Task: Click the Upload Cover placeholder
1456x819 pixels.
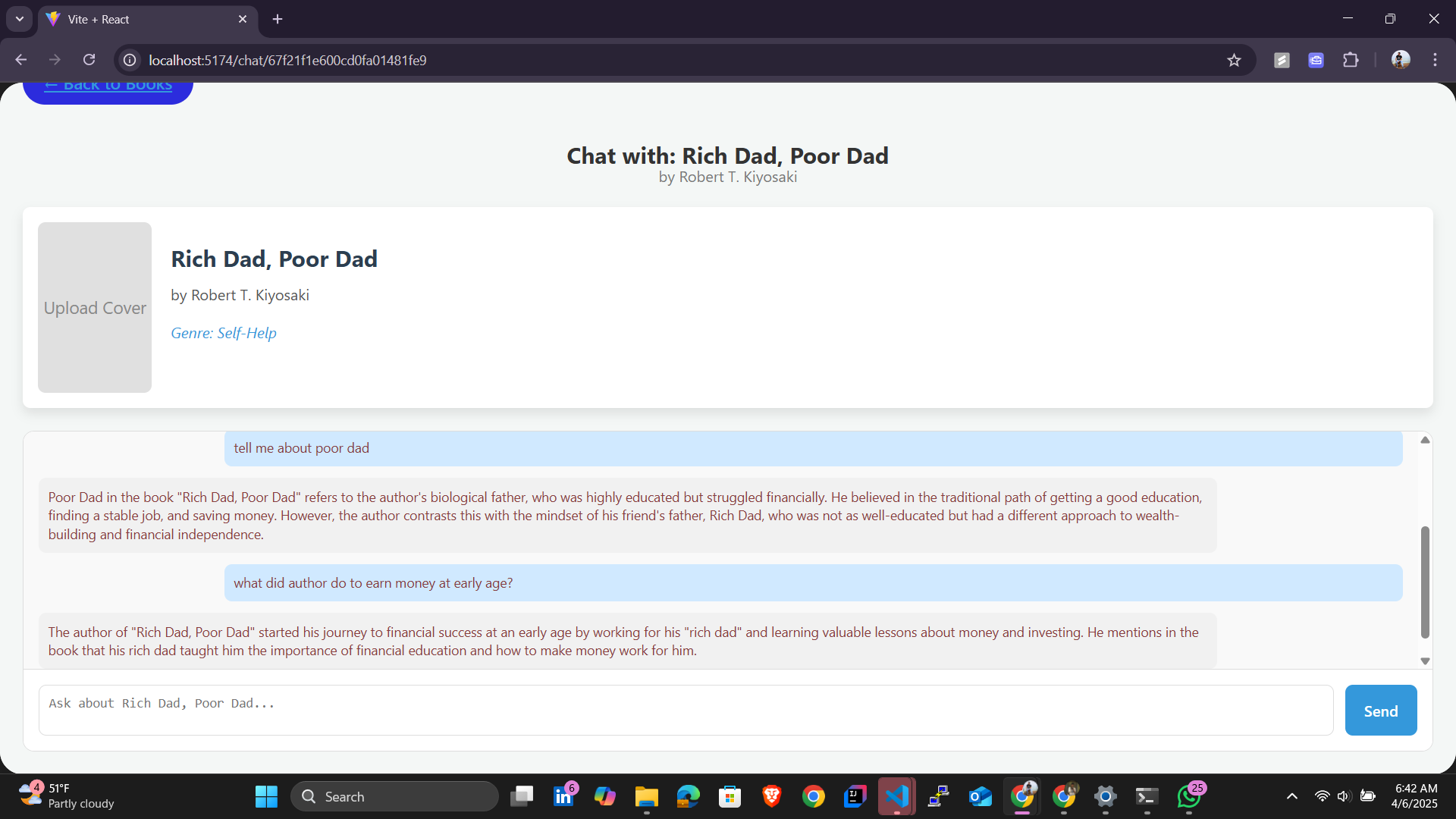Action: (x=95, y=307)
